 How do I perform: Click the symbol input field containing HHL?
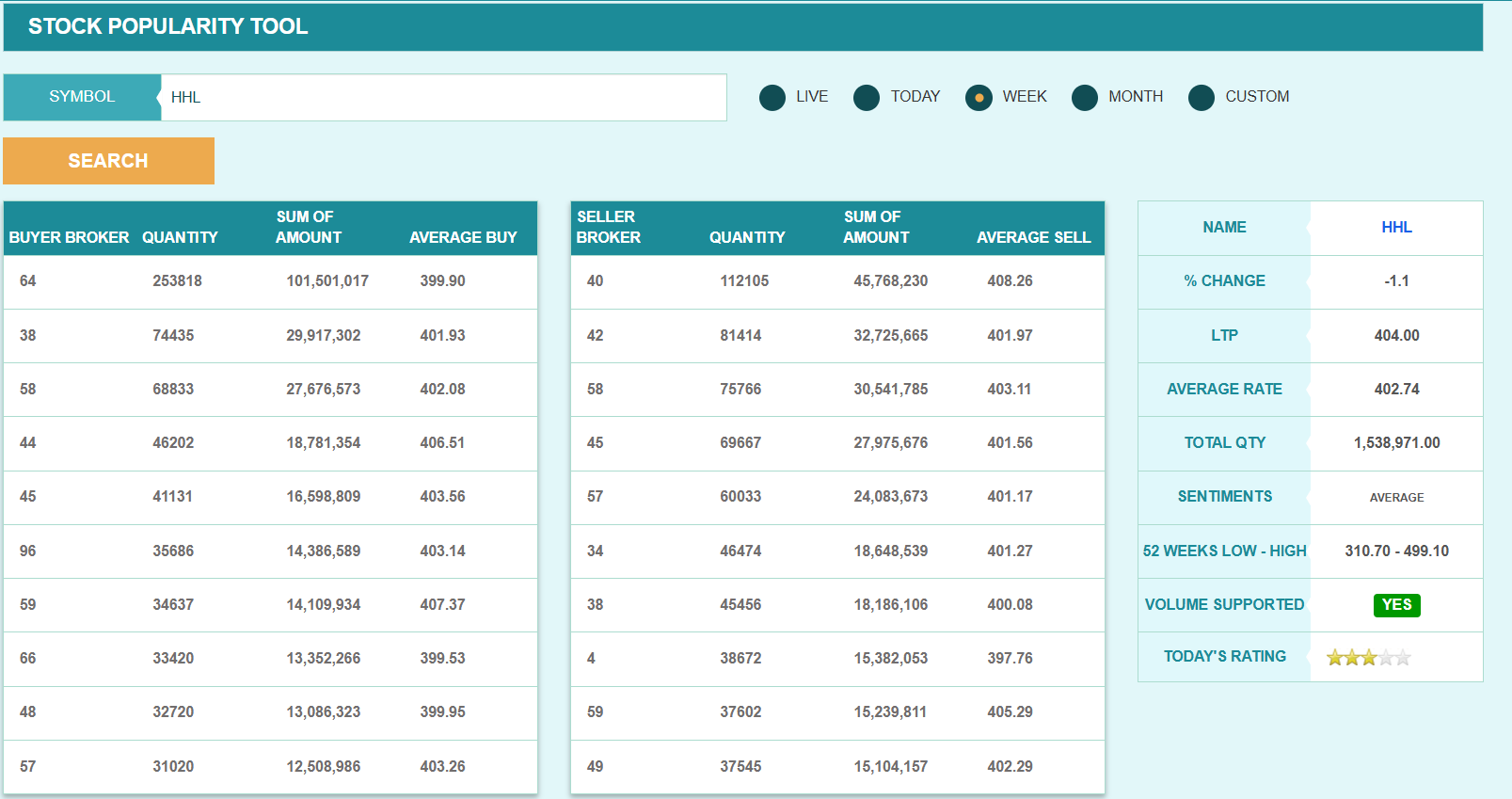point(443,98)
